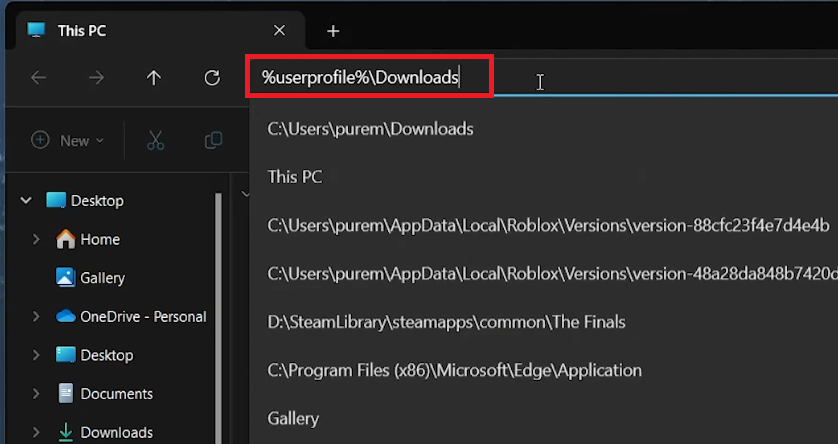Image resolution: width=838 pixels, height=444 pixels.
Task: Open OneDrive - Personal in sidebar
Action: 143,316
